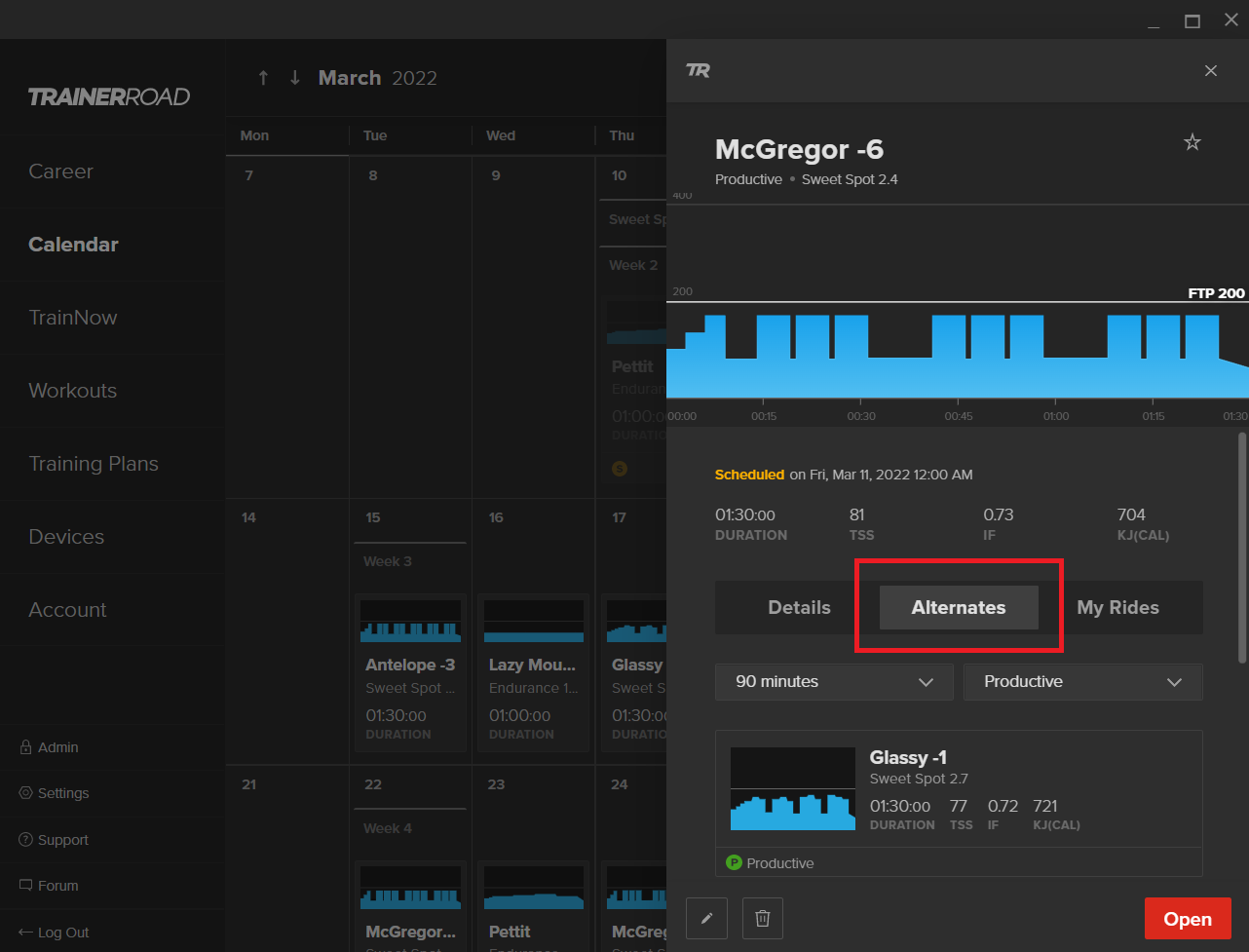This screenshot has width=1249, height=952.
Task: Open the Support link
Action: tap(63, 840)
